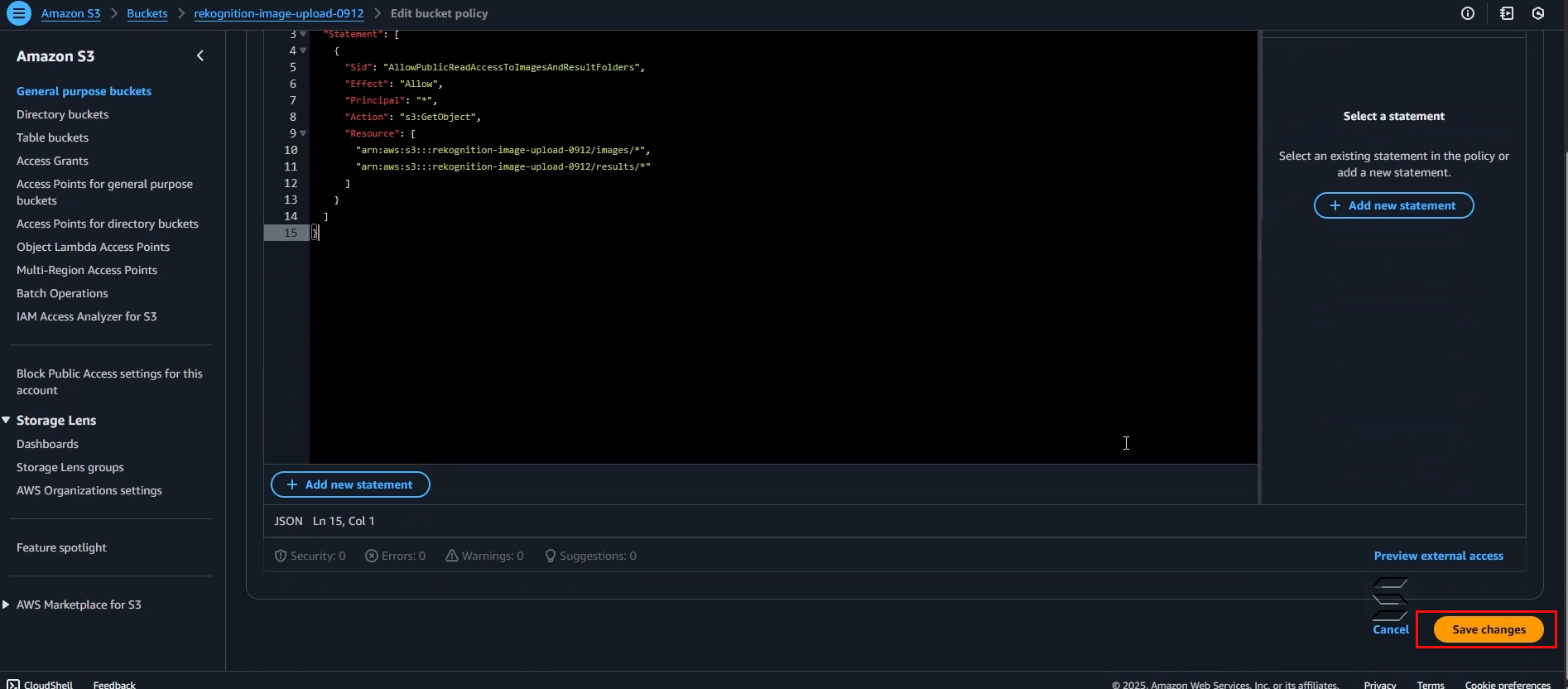Click Save changes button
Screen dimensions: 1568x689
[x=1489, y=629]
